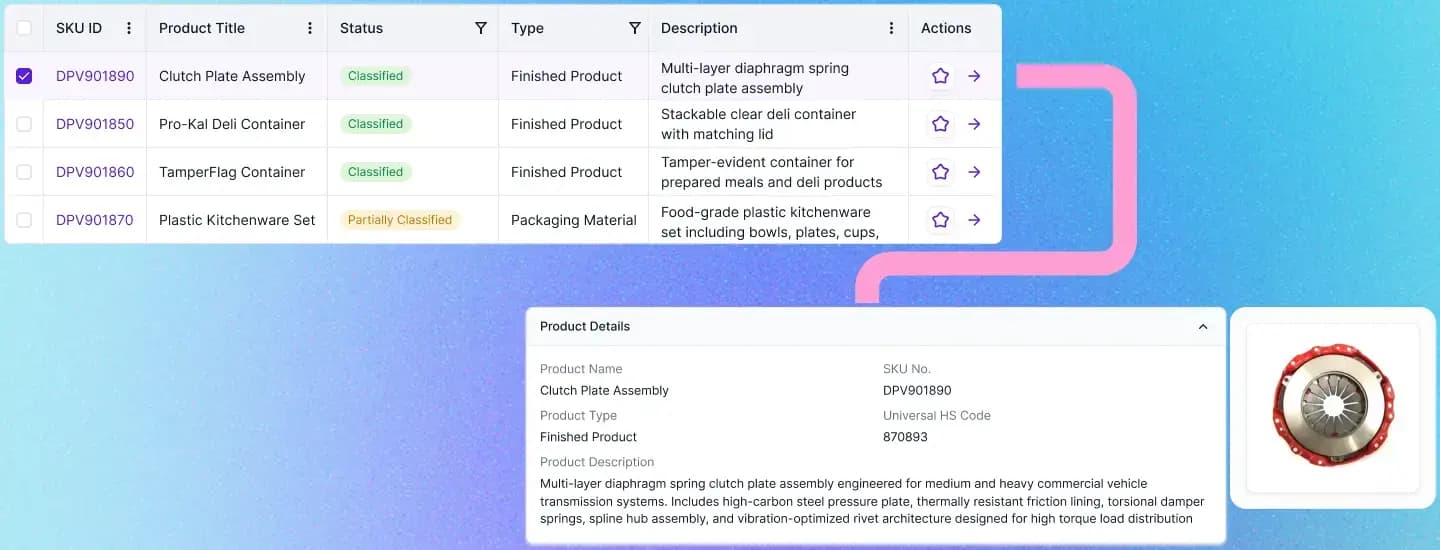Collapse the Product Details panel
This screenshot has height=550, width=1440.
[1203, 327]
